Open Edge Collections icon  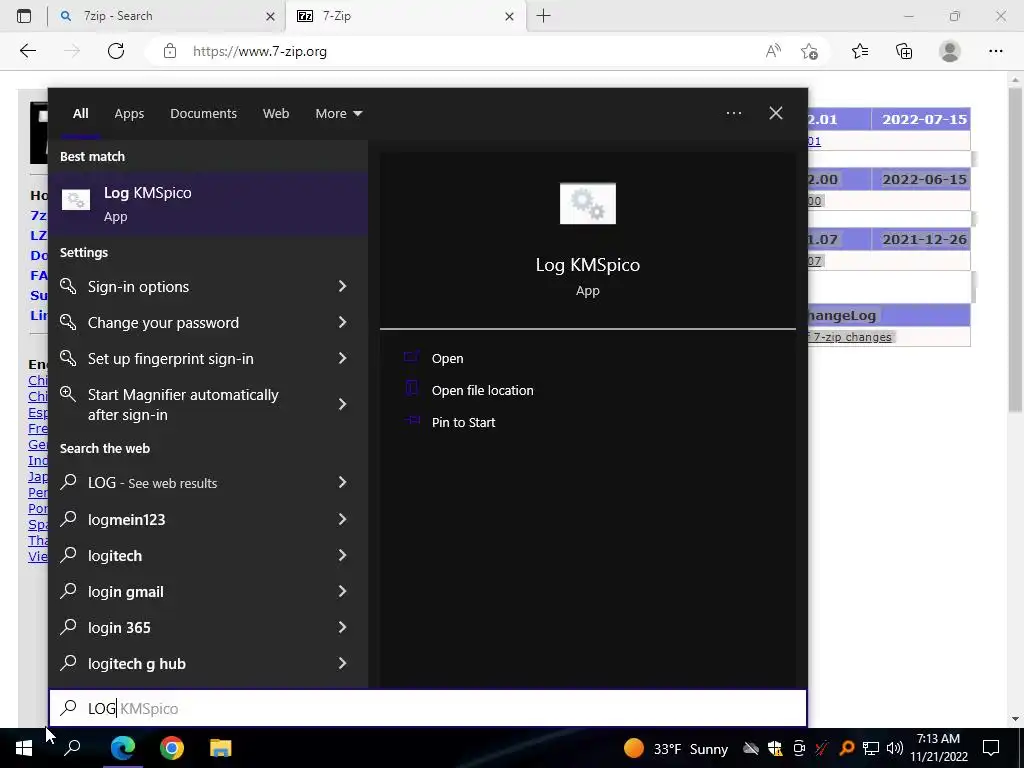click(x=904, y=51)
